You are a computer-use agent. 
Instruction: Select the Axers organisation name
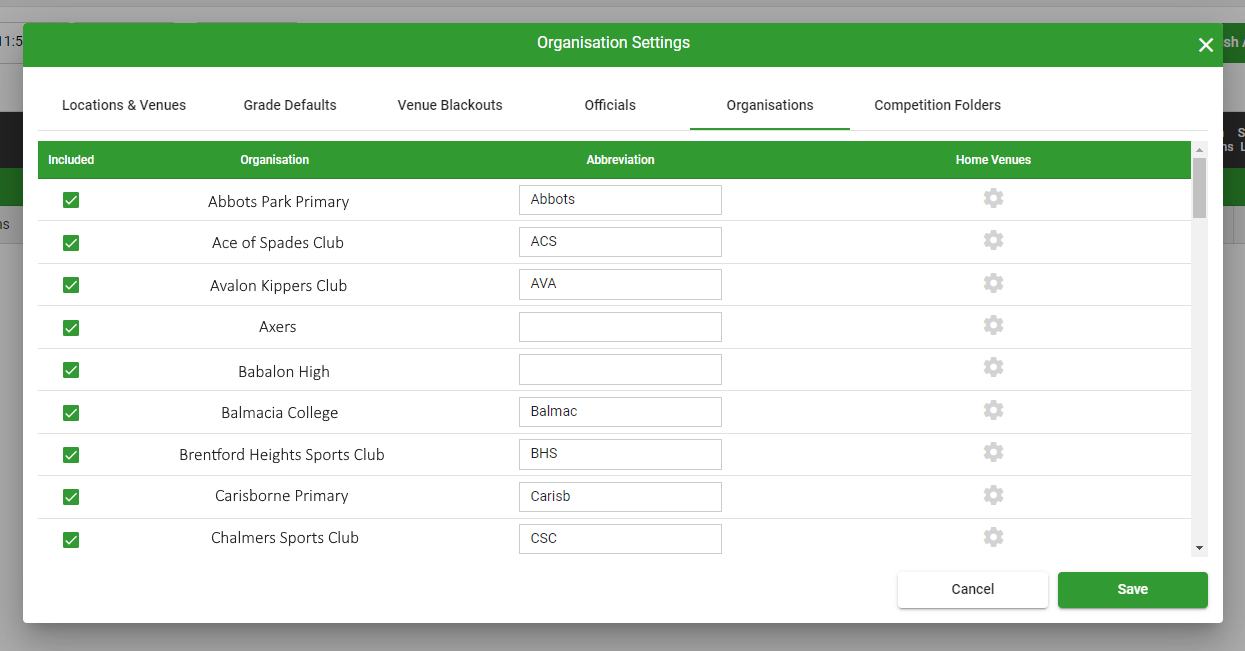point(278,327)
